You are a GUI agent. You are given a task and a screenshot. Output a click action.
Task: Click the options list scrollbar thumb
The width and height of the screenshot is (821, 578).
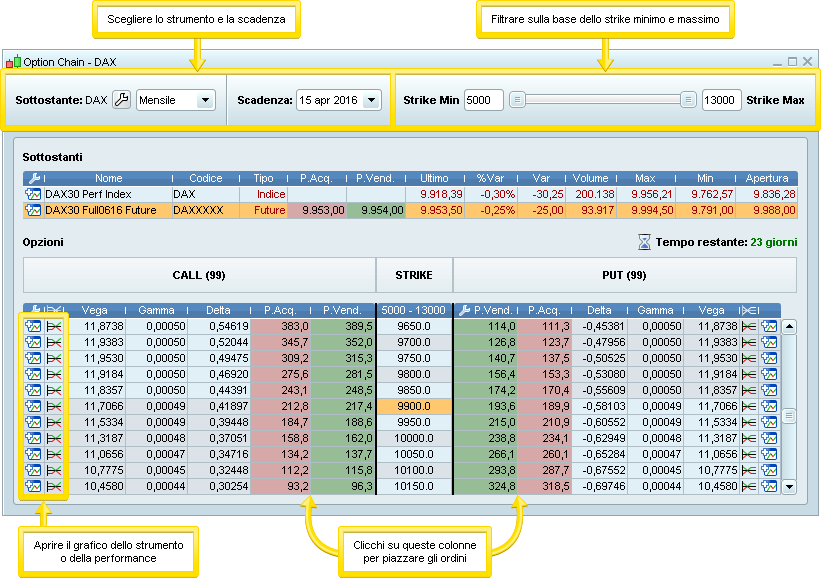coord(789,416)
